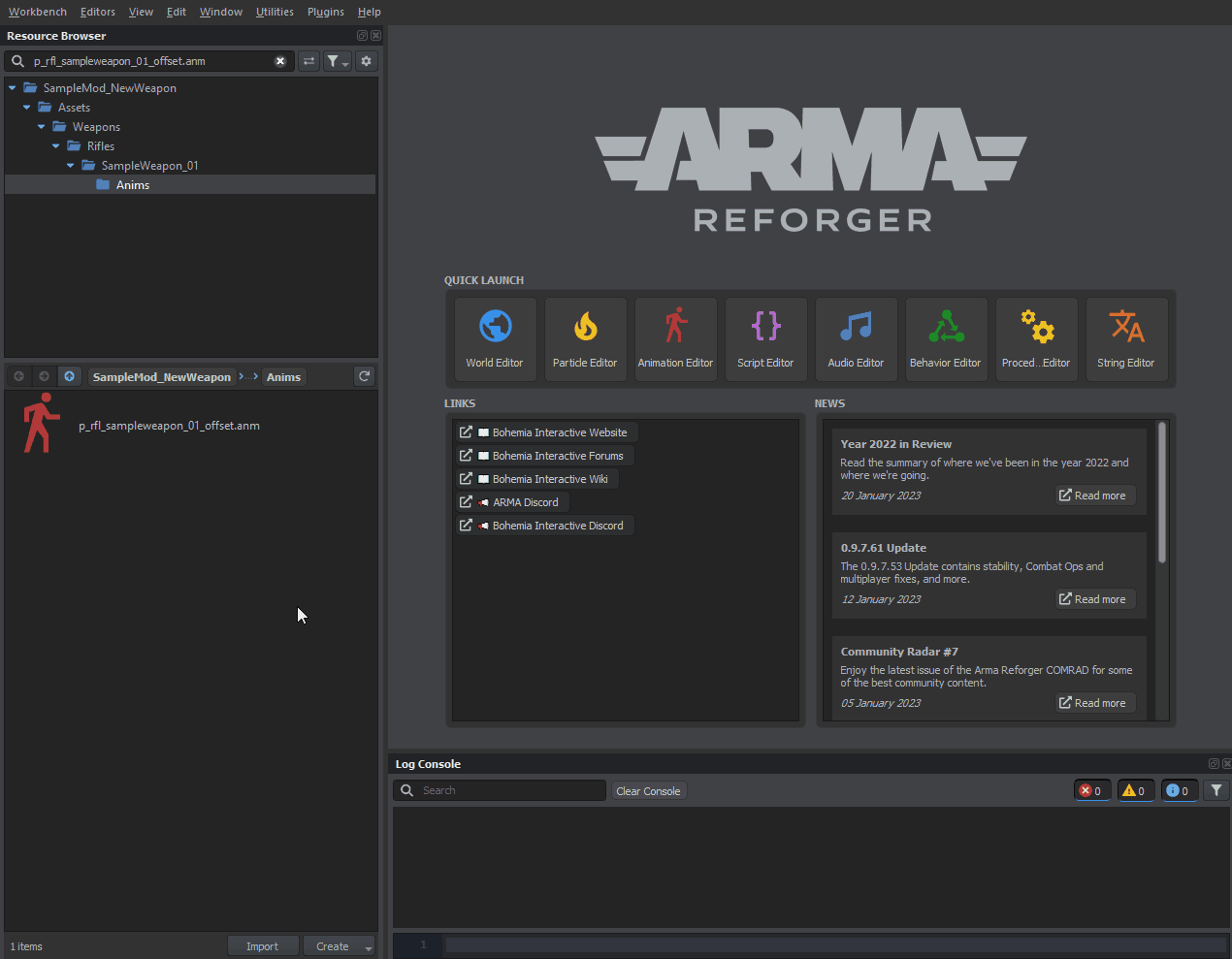Go back in browser navigation history
This screenshot has height=959, width=1232.
(18, 376)
